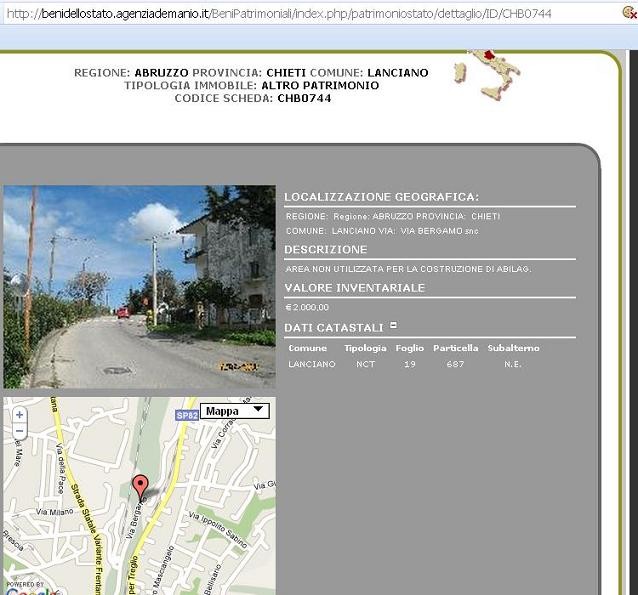This screenshot has height=595, width=638.
Task: Open the Mappa map type dropdown
Action: [234, 410]
